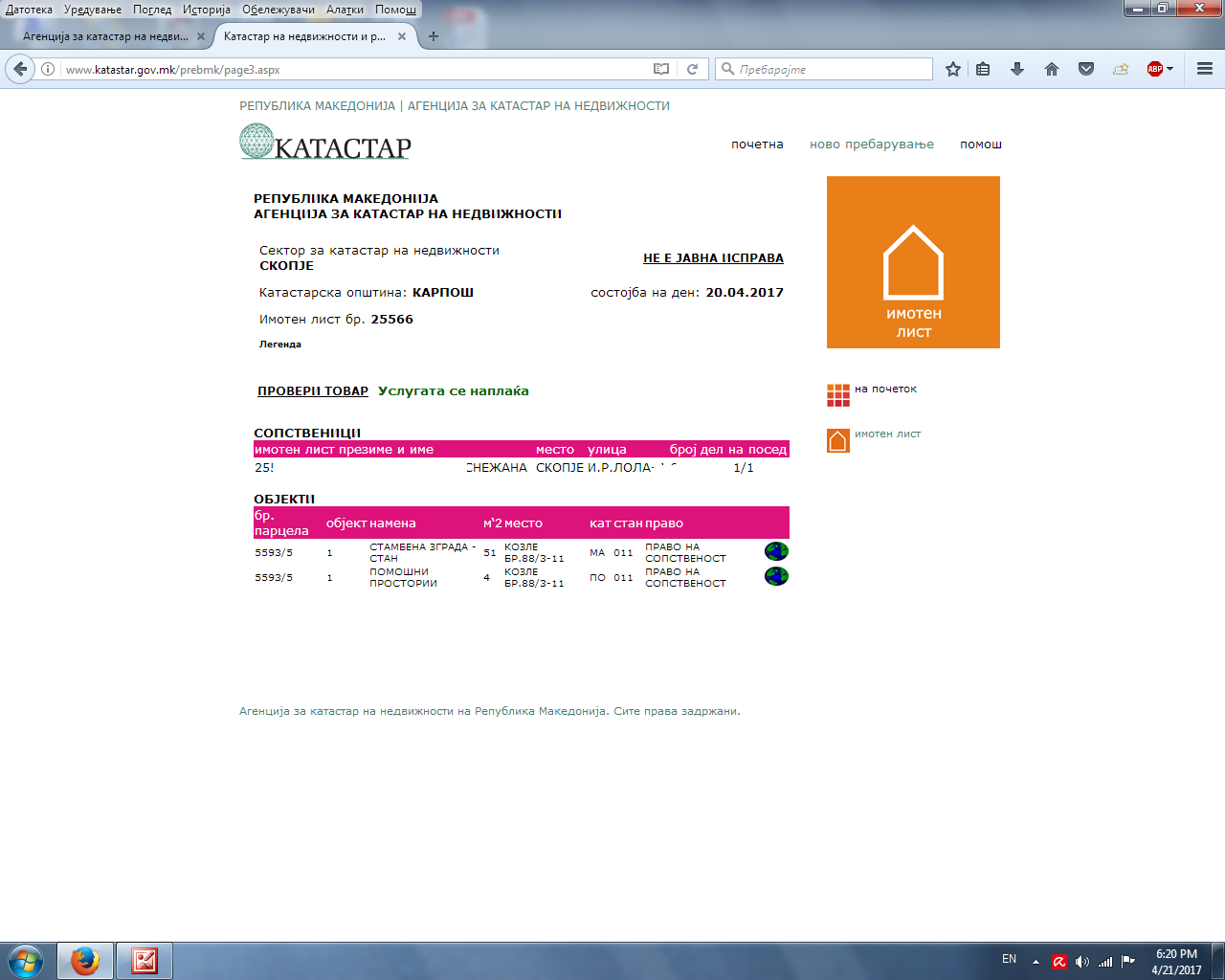Click the globe icon for СТАМБЕНА ЗГРАДА row
Image resolution: width=1225 pixels, height=980 pixels.
pos(776,551)
